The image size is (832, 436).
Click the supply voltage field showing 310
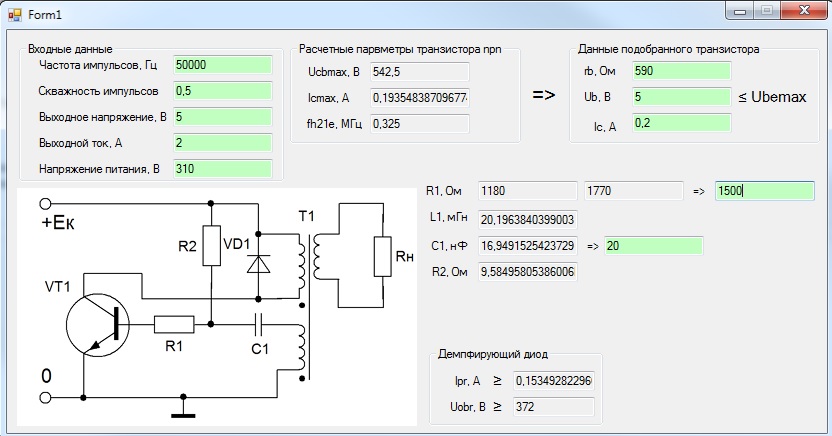pos(222,169)
